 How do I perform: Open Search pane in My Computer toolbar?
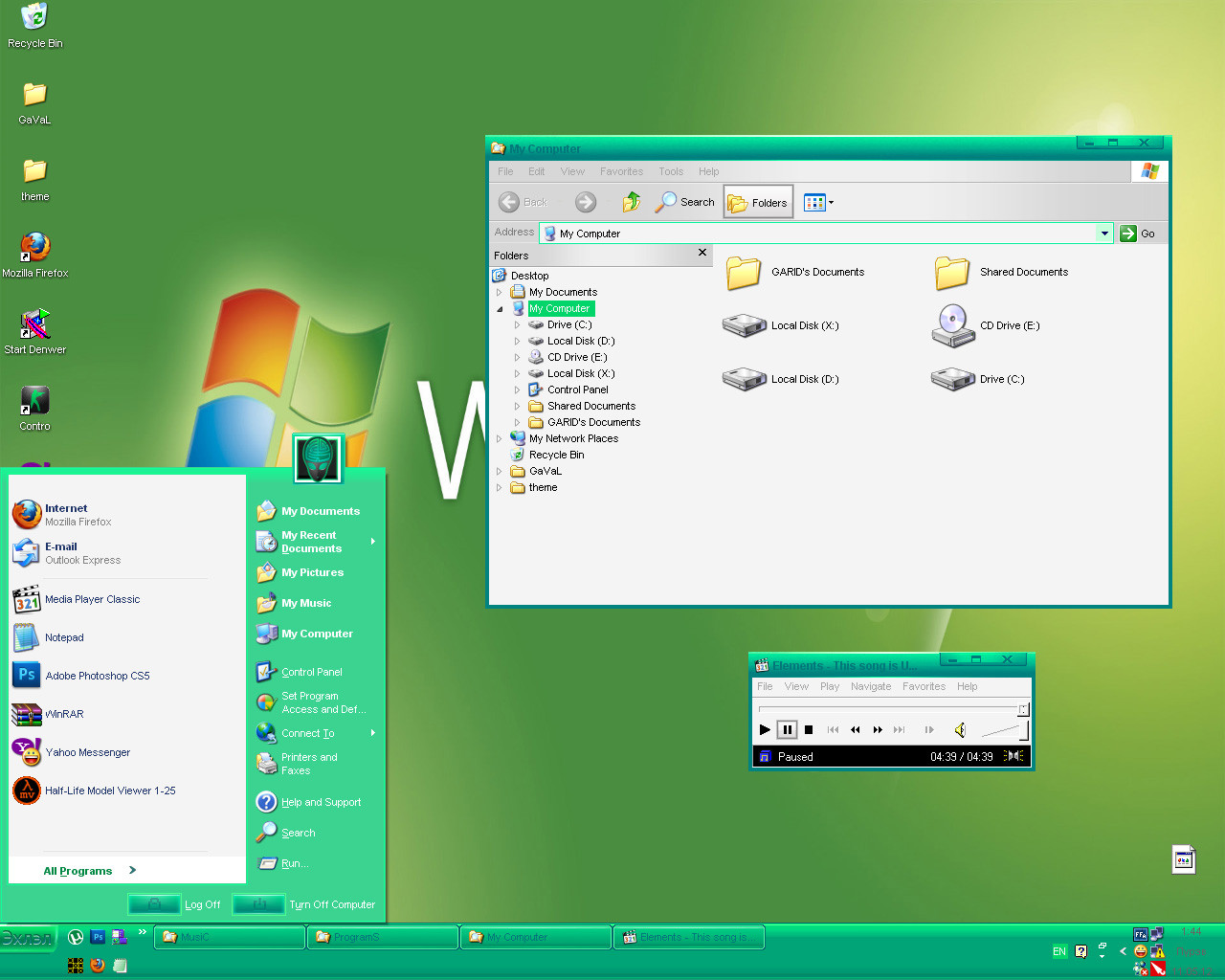685,202
